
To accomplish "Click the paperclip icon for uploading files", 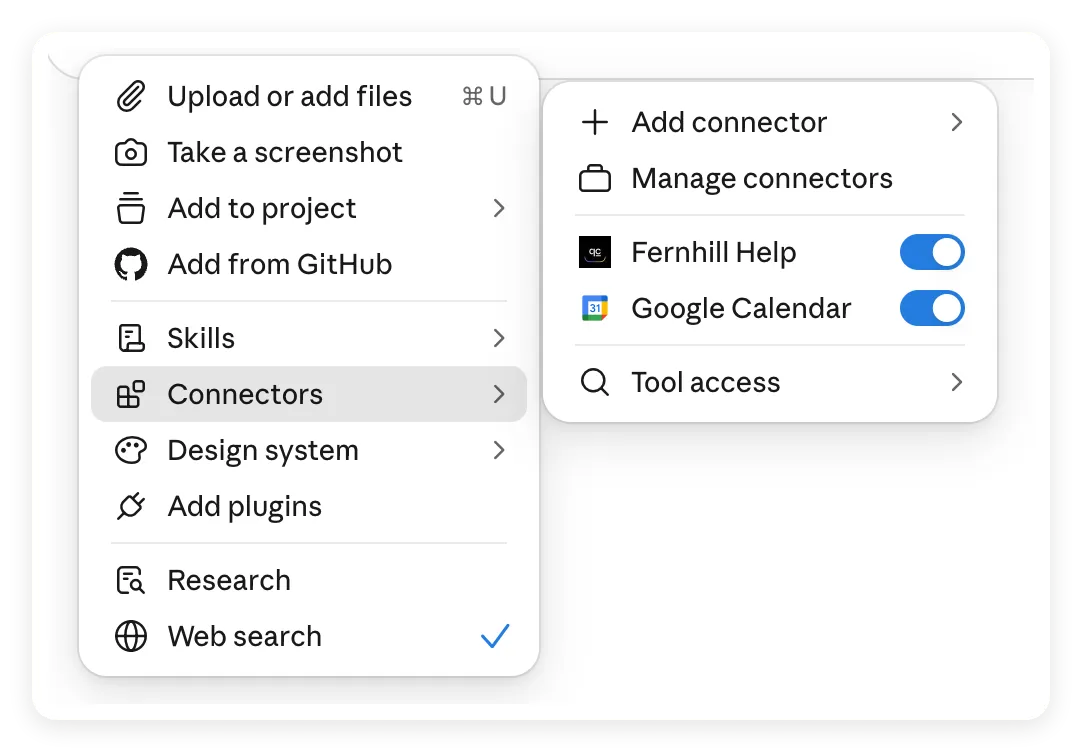I will click(x=130, y=96).
